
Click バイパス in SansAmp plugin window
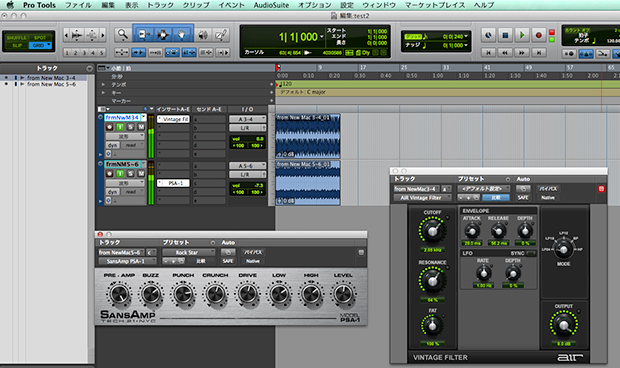pyautogui.click(x=253, y=252)
